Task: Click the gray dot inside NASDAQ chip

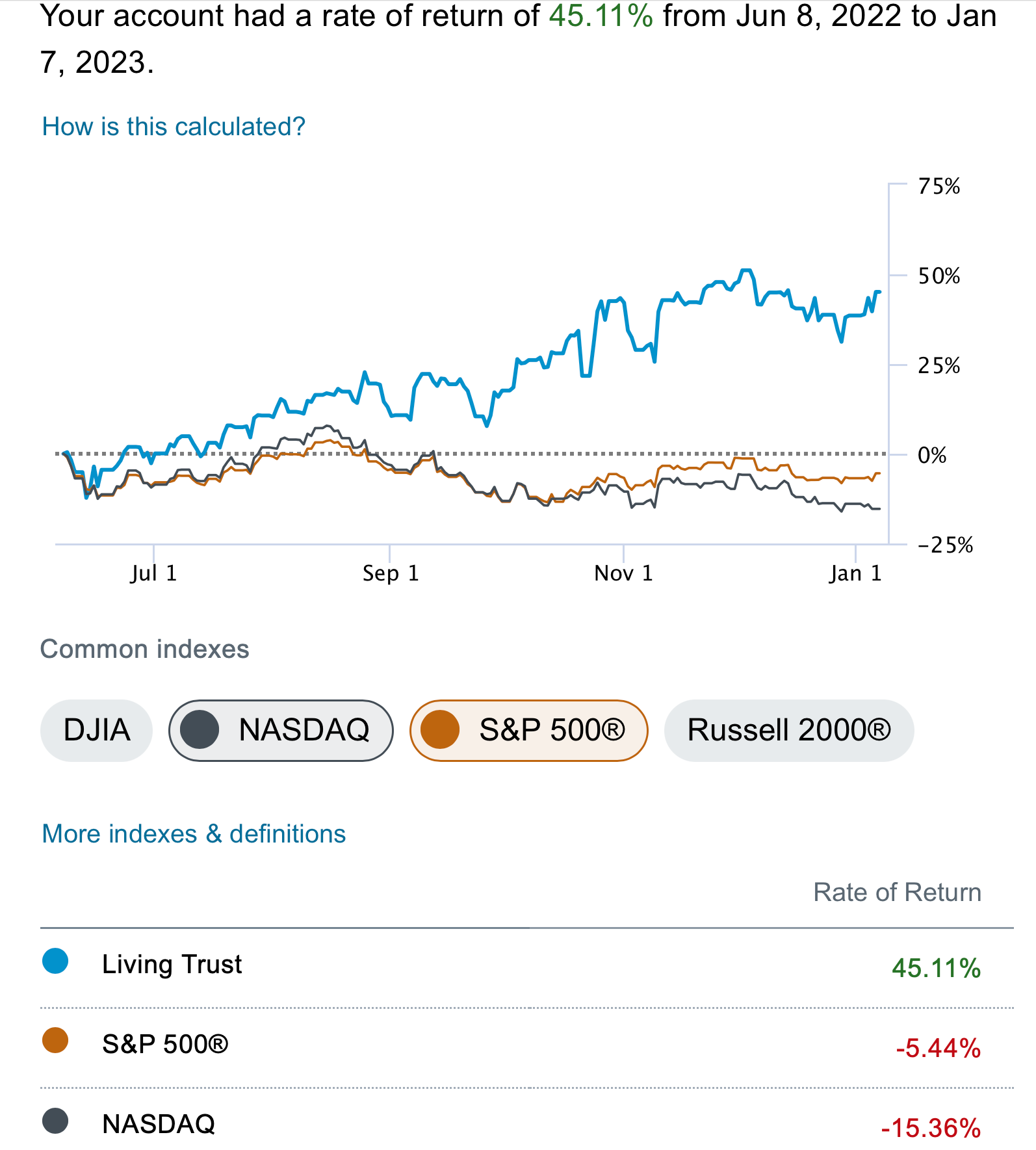Action: coord(200,729)
